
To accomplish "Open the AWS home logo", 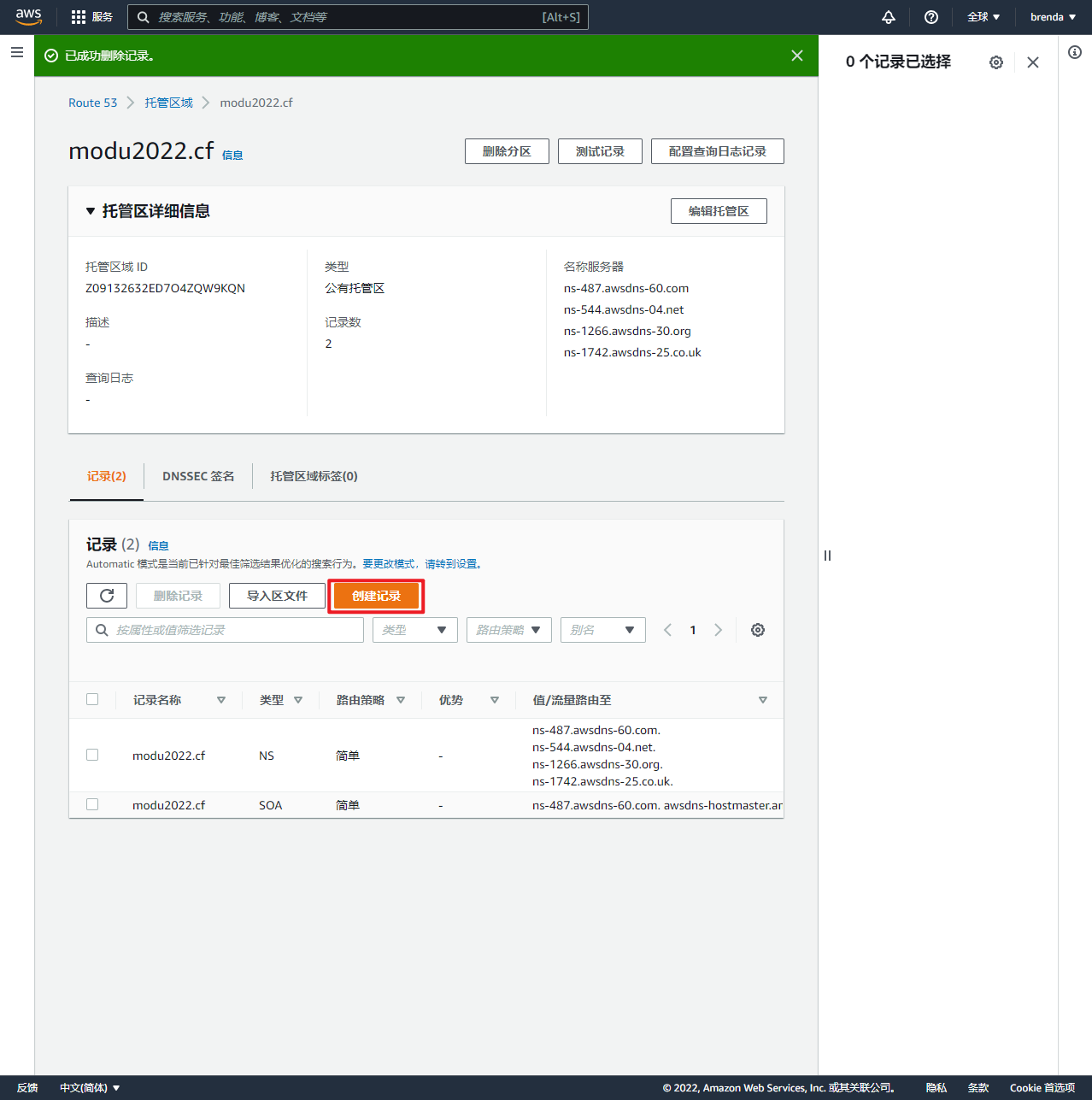I will (28, 17).
